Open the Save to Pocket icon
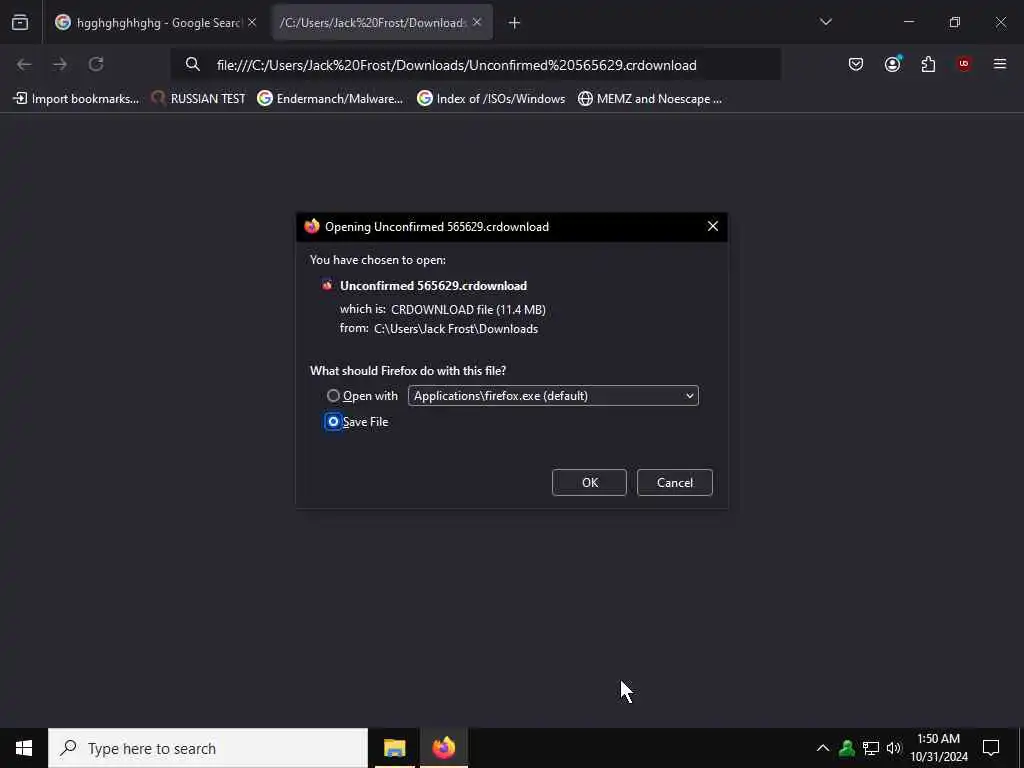 point(856,64)
